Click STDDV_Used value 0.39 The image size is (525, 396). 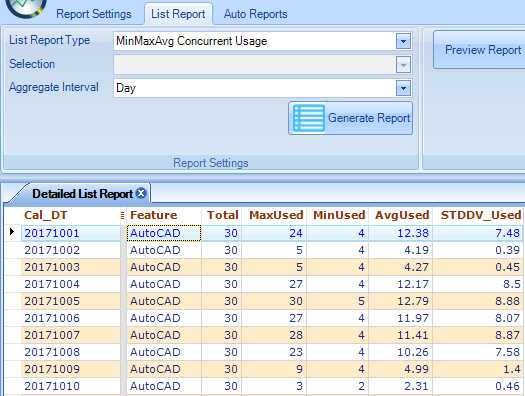[478, 250]
